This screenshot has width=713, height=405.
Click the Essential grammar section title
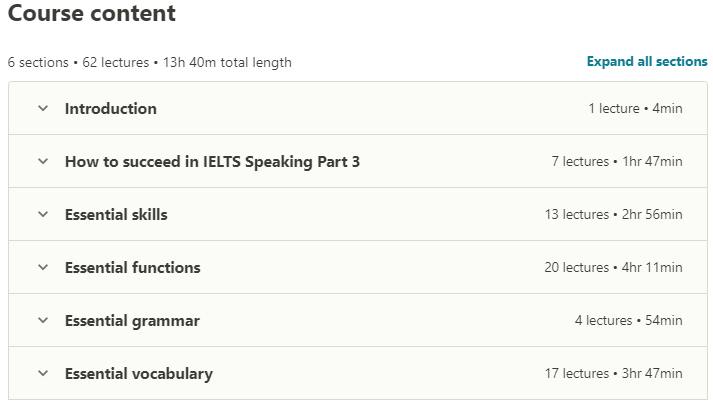tap(132, 321)
